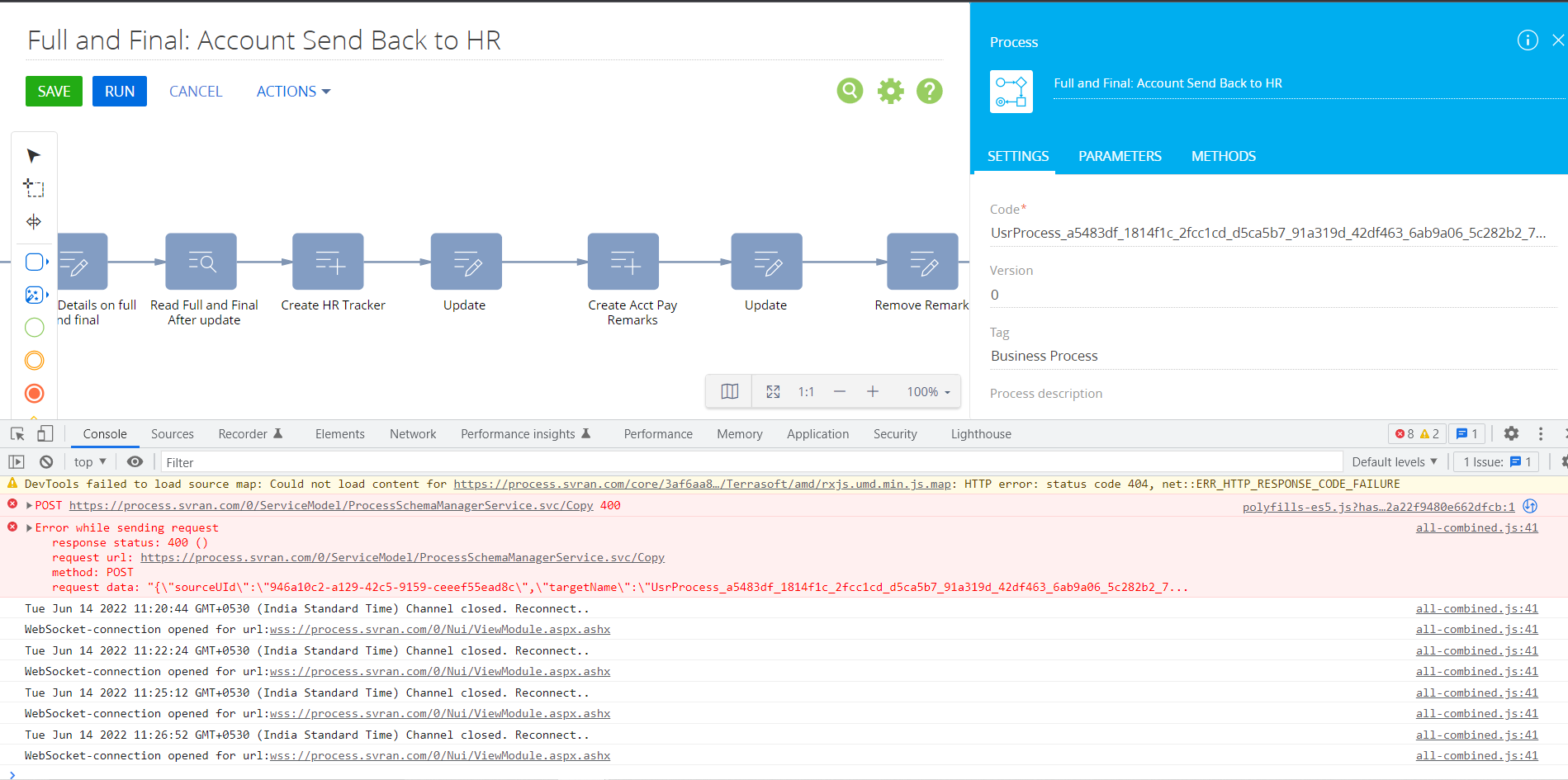This screenshot has width=1568, height=780.
Task: Open the Network tab in DevTools
Action: coord(413,434)
